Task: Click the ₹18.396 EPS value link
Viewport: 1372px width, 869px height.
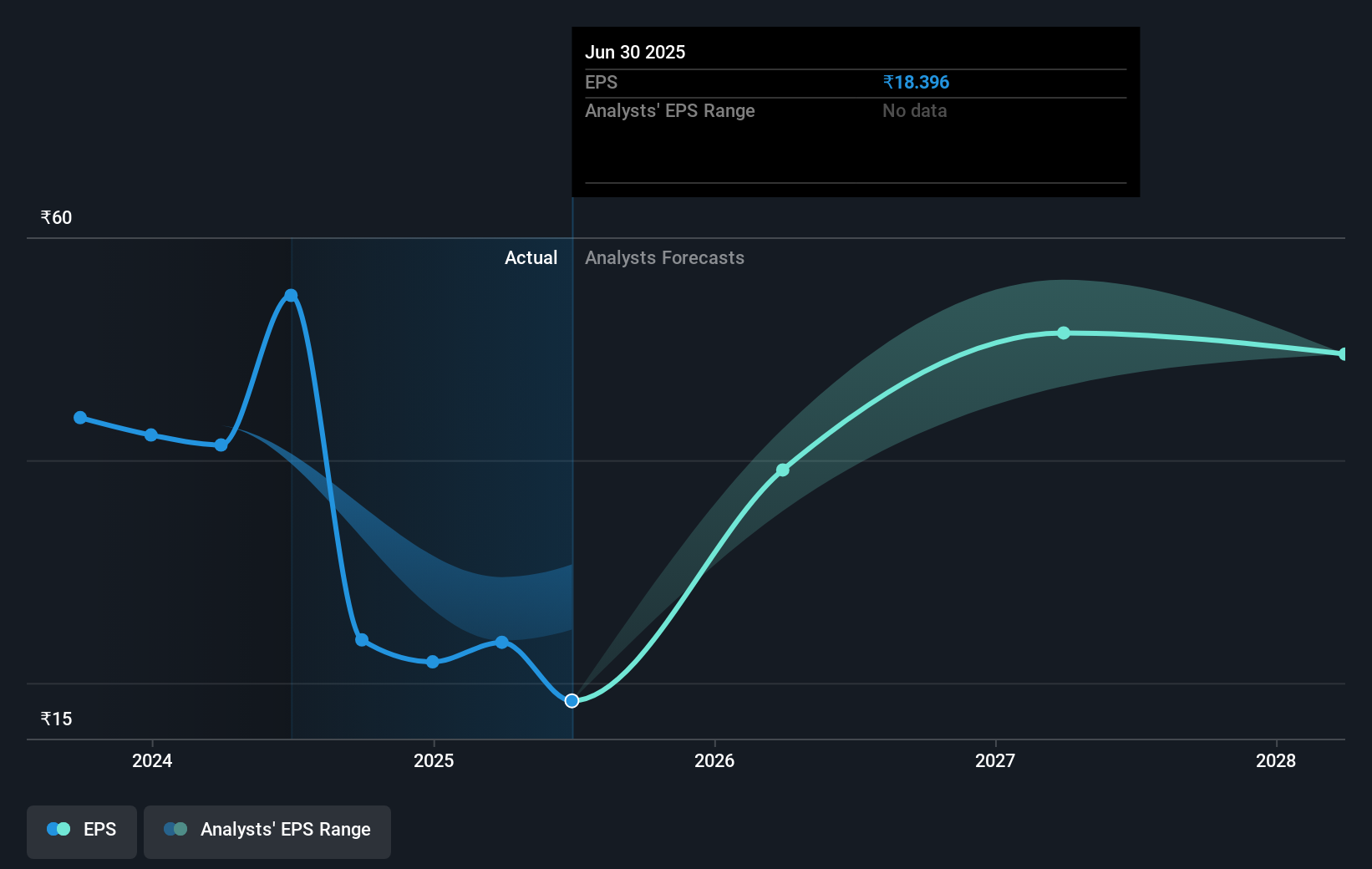Action: coord(916,82)
